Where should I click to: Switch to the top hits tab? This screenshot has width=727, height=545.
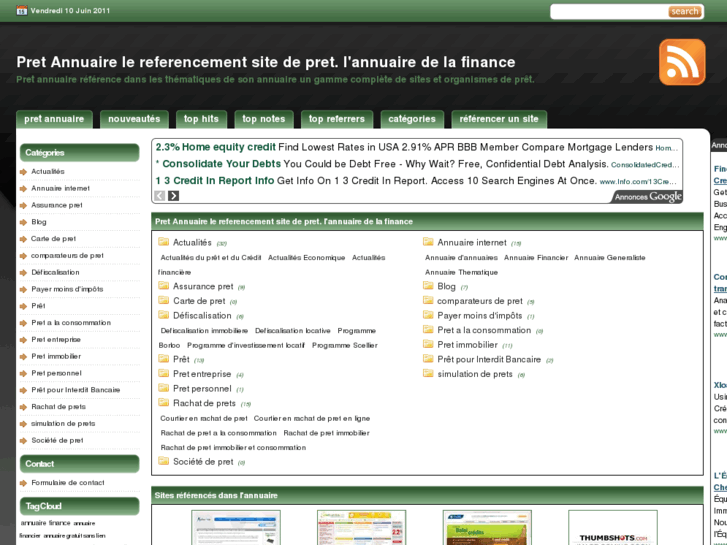(201, 119)
